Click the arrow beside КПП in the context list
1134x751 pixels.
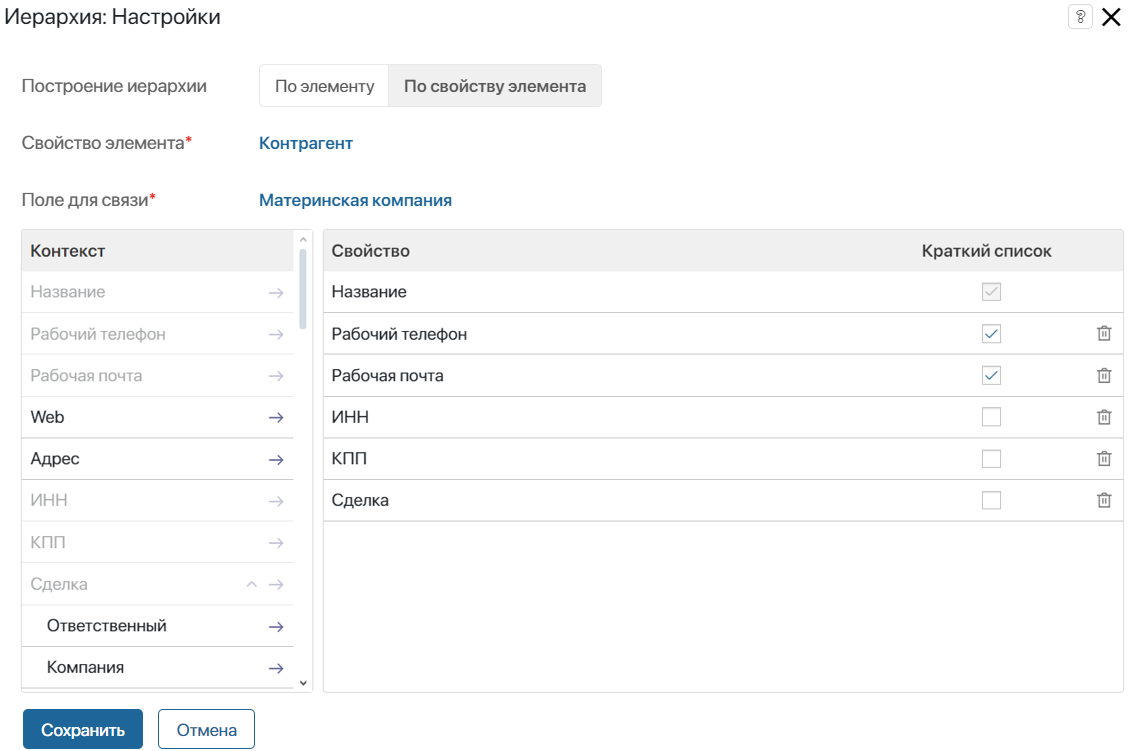(x=276, y=543)
